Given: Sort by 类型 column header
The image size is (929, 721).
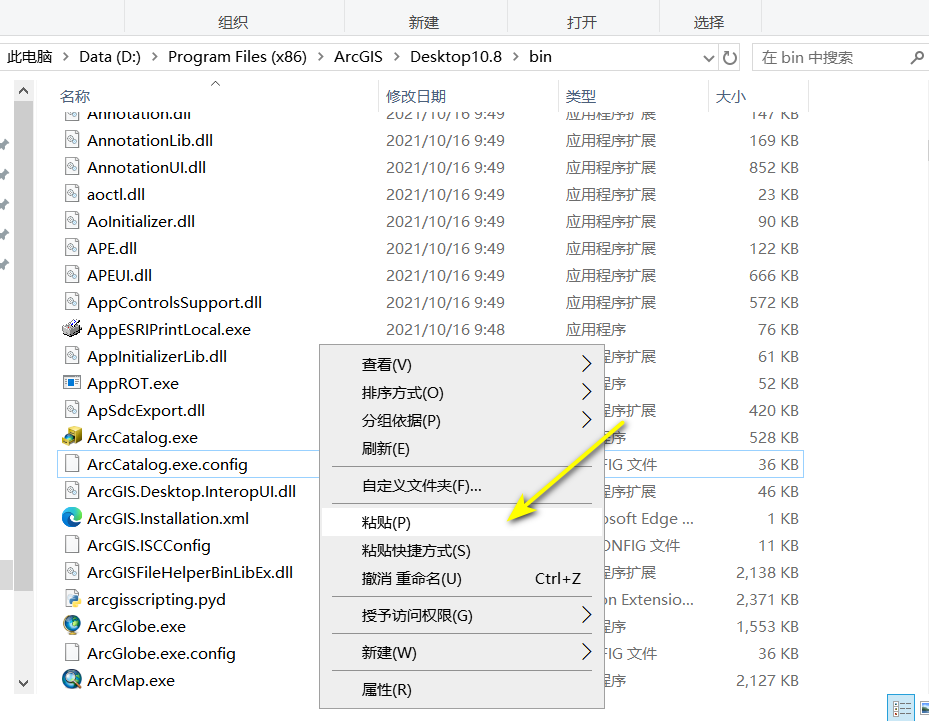Looking at the screenshot, I should pos(581,96).
